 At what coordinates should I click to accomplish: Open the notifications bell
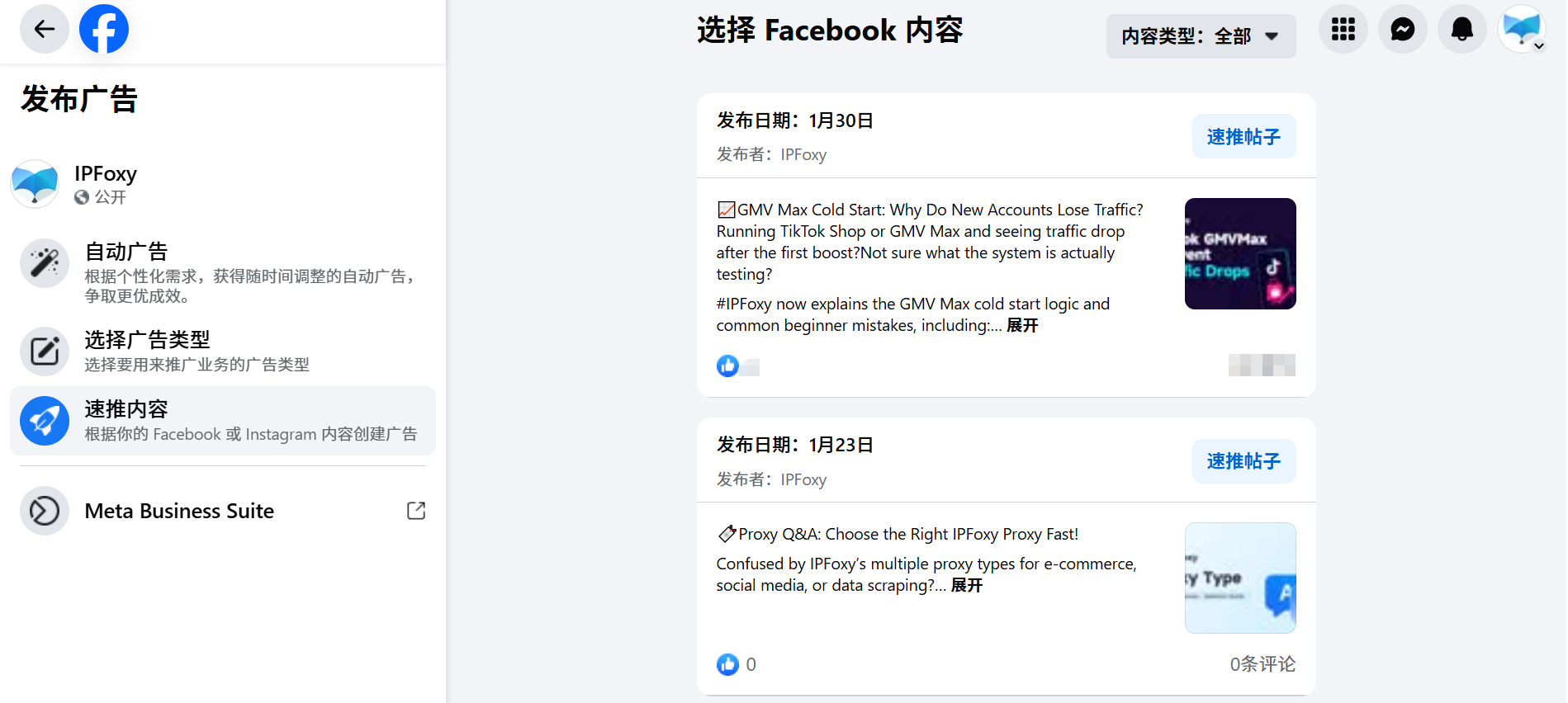pos(1461,30)
